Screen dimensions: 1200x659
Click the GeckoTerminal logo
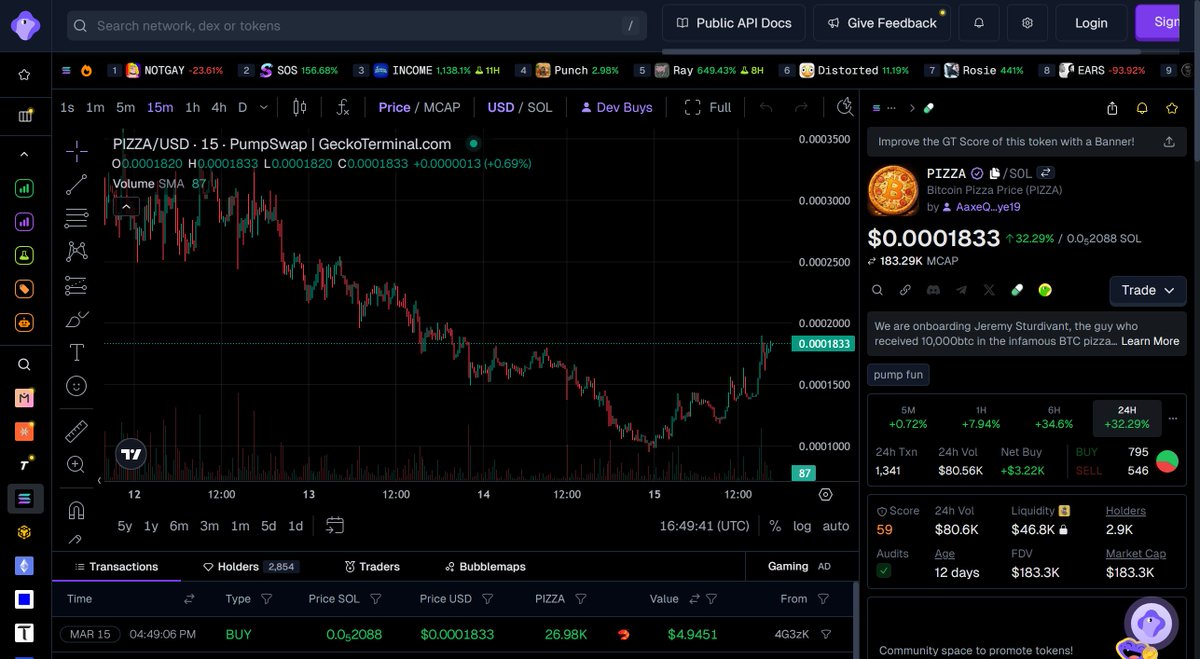click(25, 24)
